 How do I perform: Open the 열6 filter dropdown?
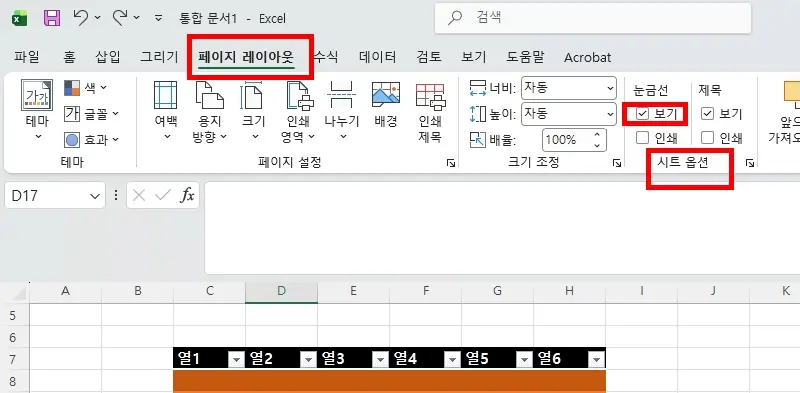[x=596, y=360]
